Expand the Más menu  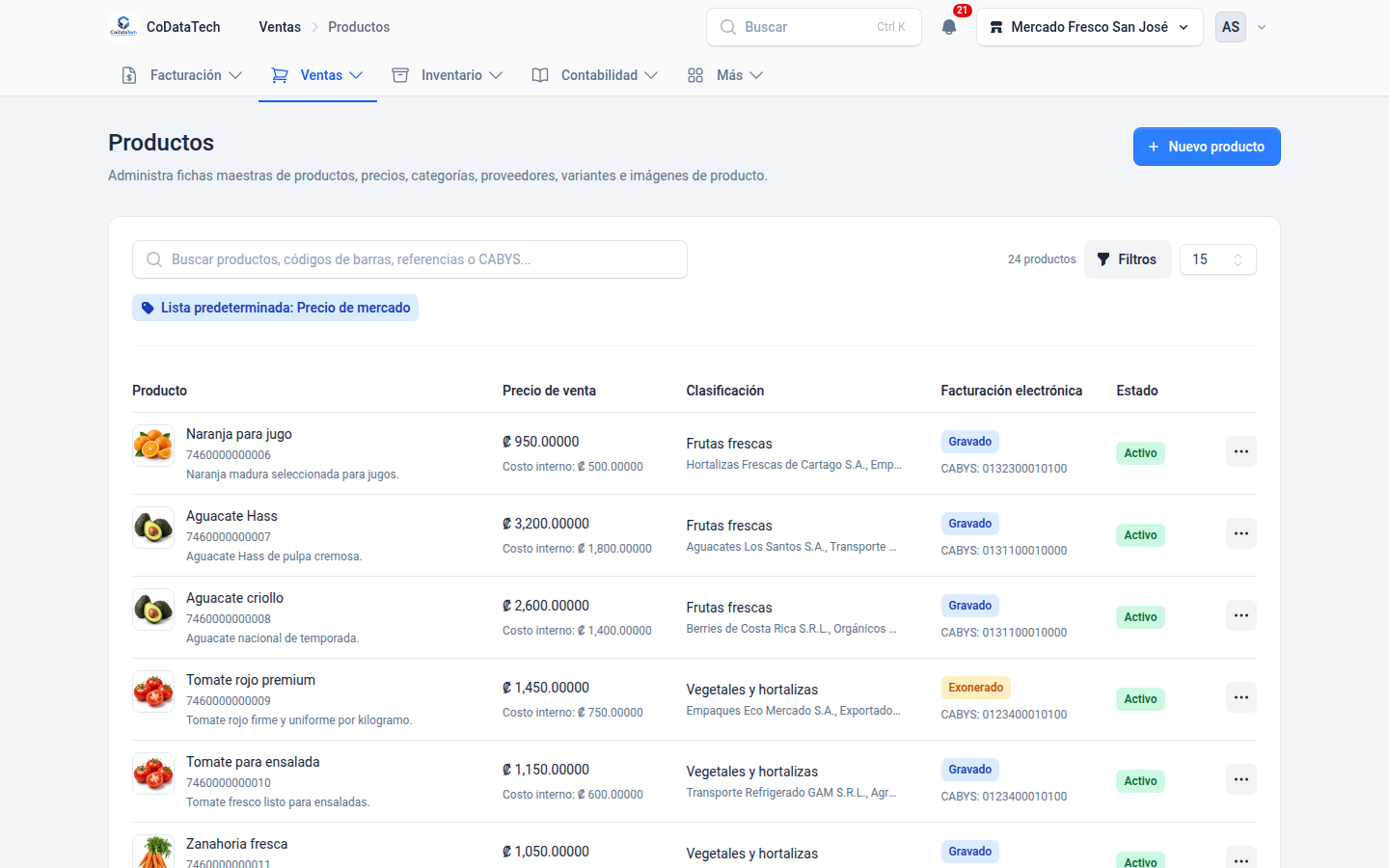click(725, 75)
